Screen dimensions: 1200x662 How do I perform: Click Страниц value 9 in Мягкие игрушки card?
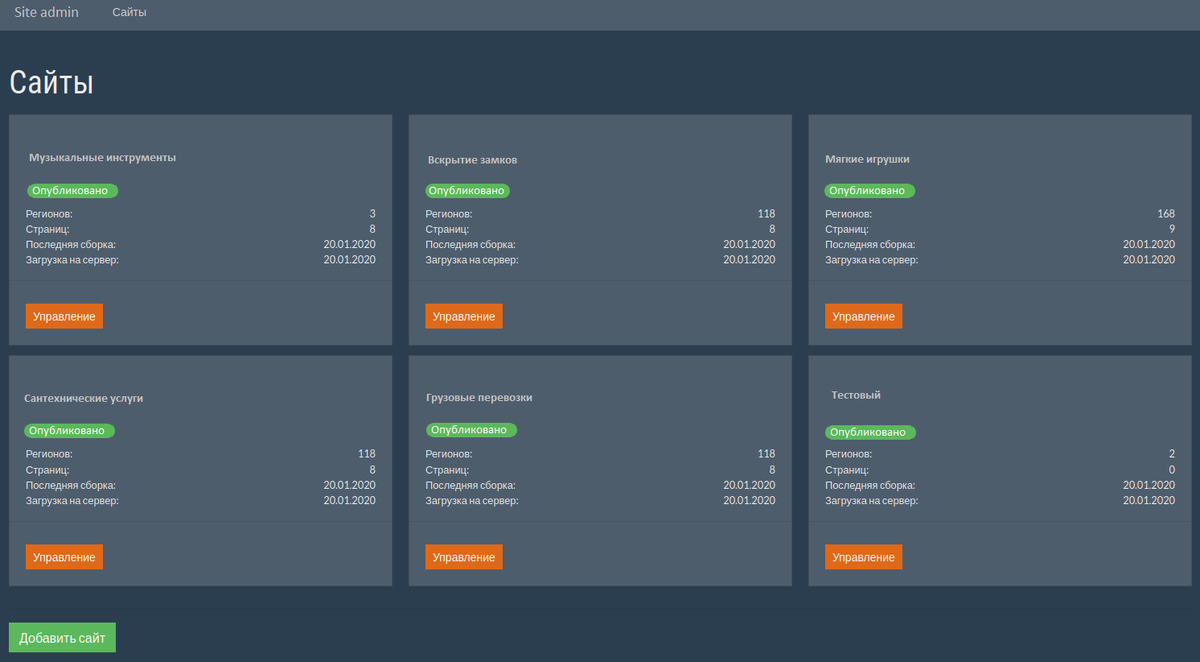point(1172,229)
